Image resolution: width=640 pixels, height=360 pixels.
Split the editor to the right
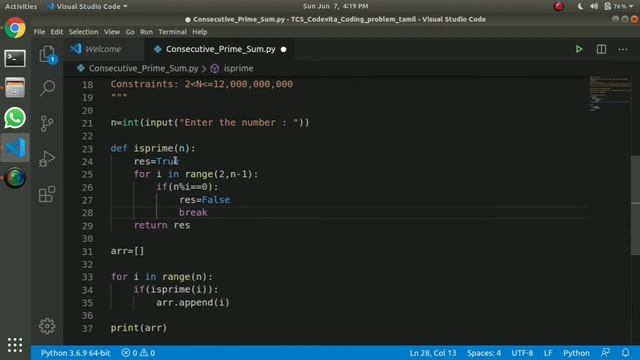click(601, 49)
